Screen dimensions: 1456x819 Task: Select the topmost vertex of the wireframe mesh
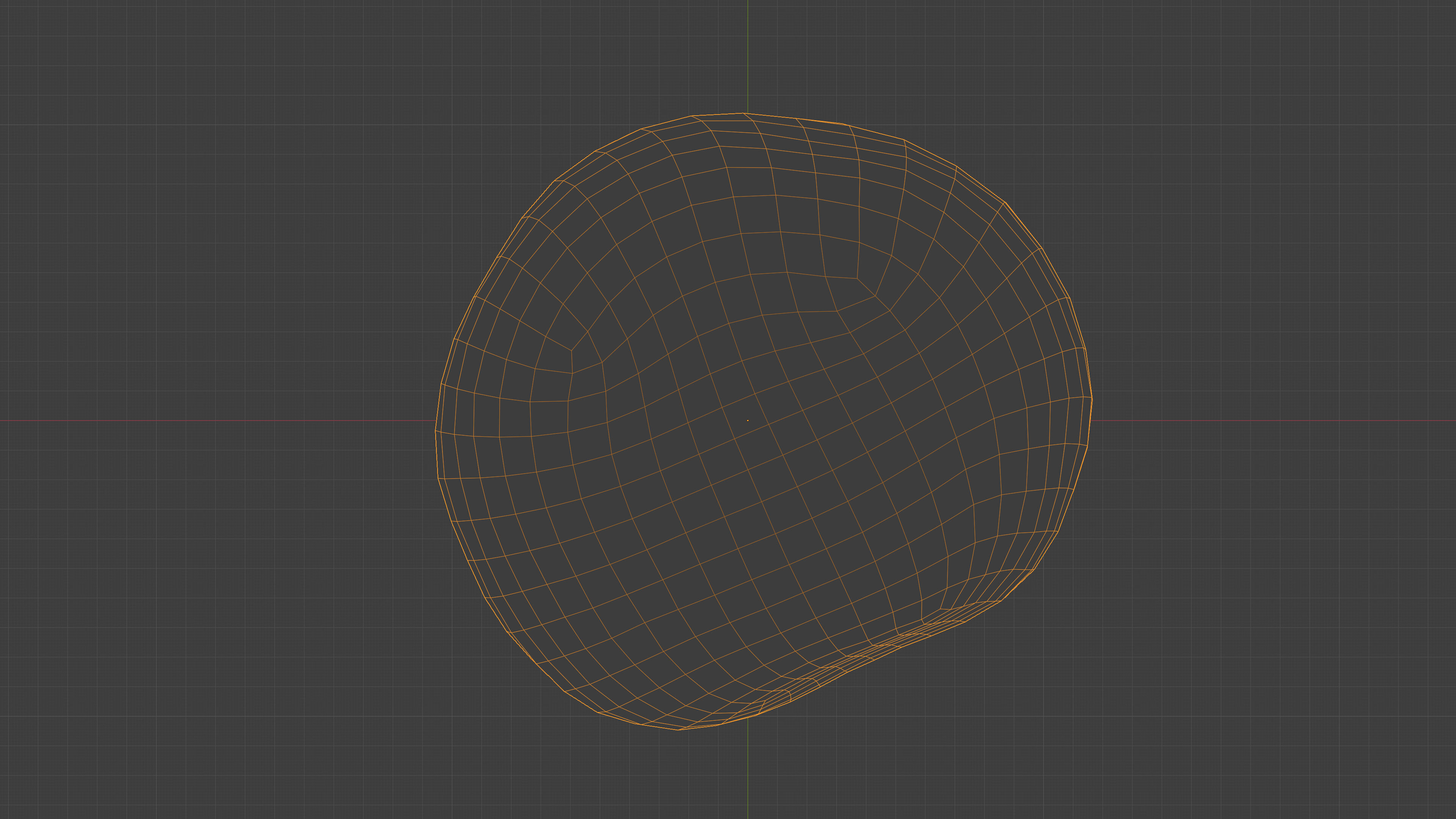(744, 113)
